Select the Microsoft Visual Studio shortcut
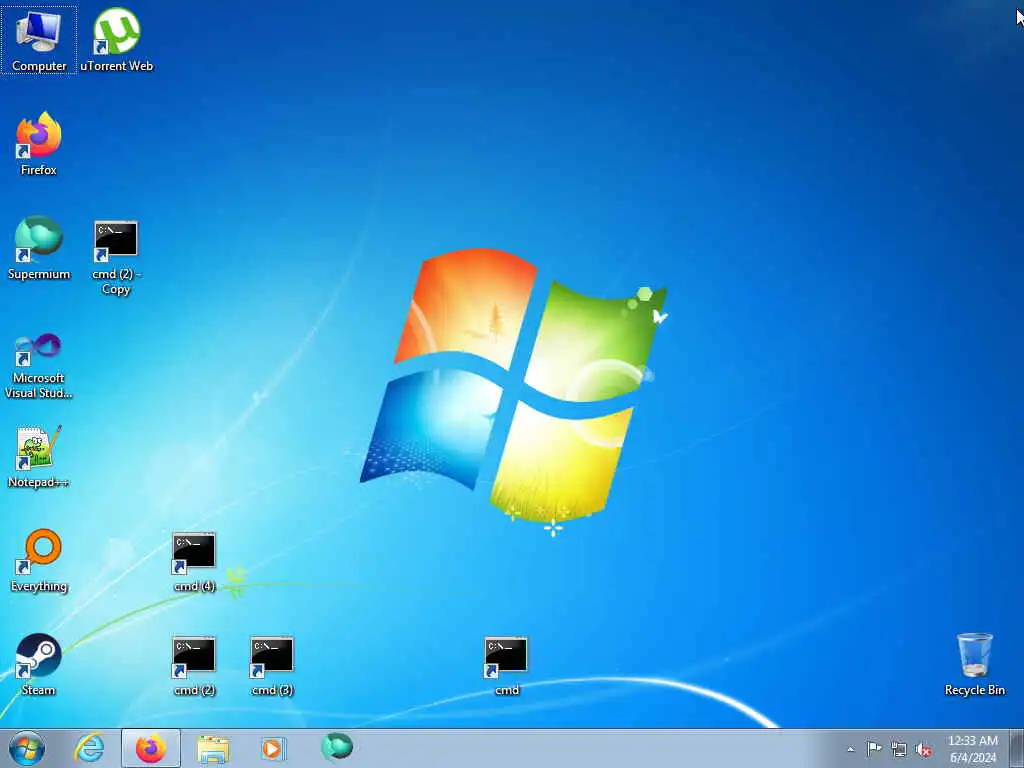 39,366
